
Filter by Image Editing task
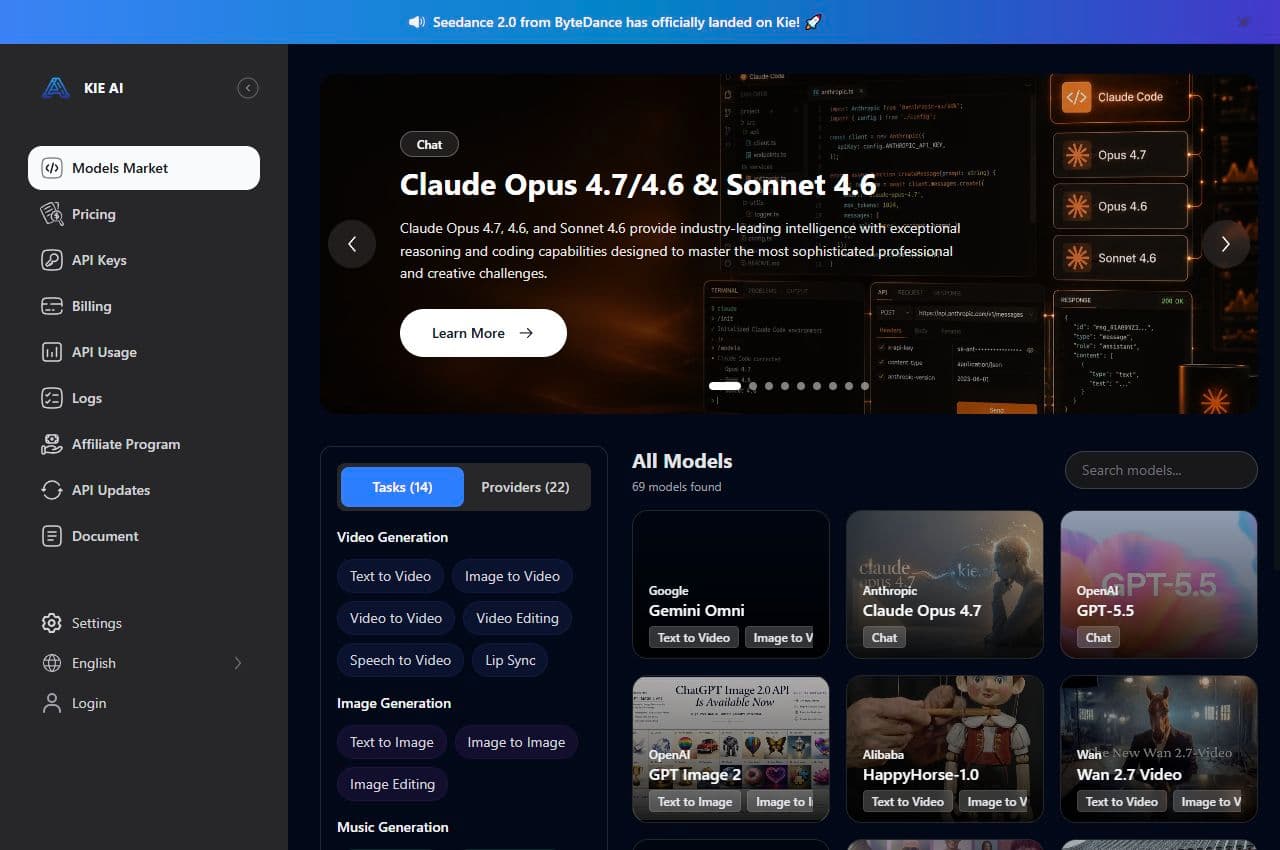click(392, 784)
